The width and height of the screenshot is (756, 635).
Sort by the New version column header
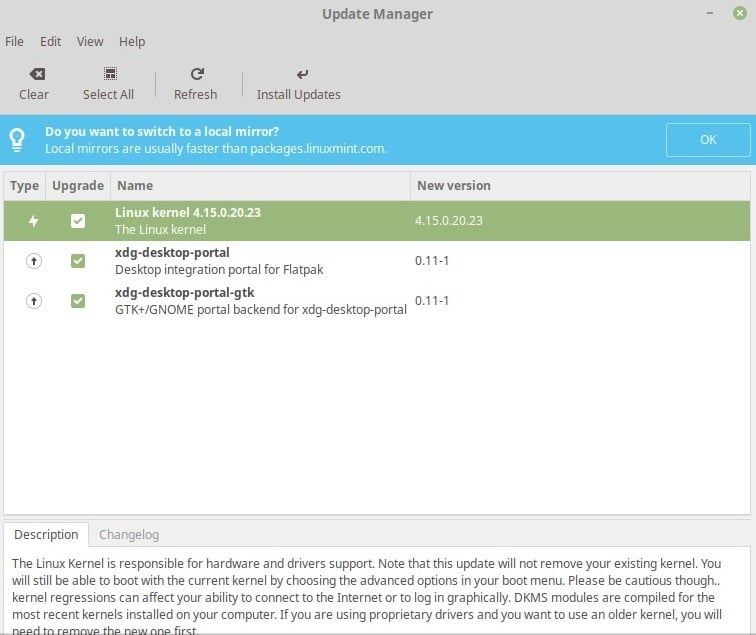click(580, 186)
